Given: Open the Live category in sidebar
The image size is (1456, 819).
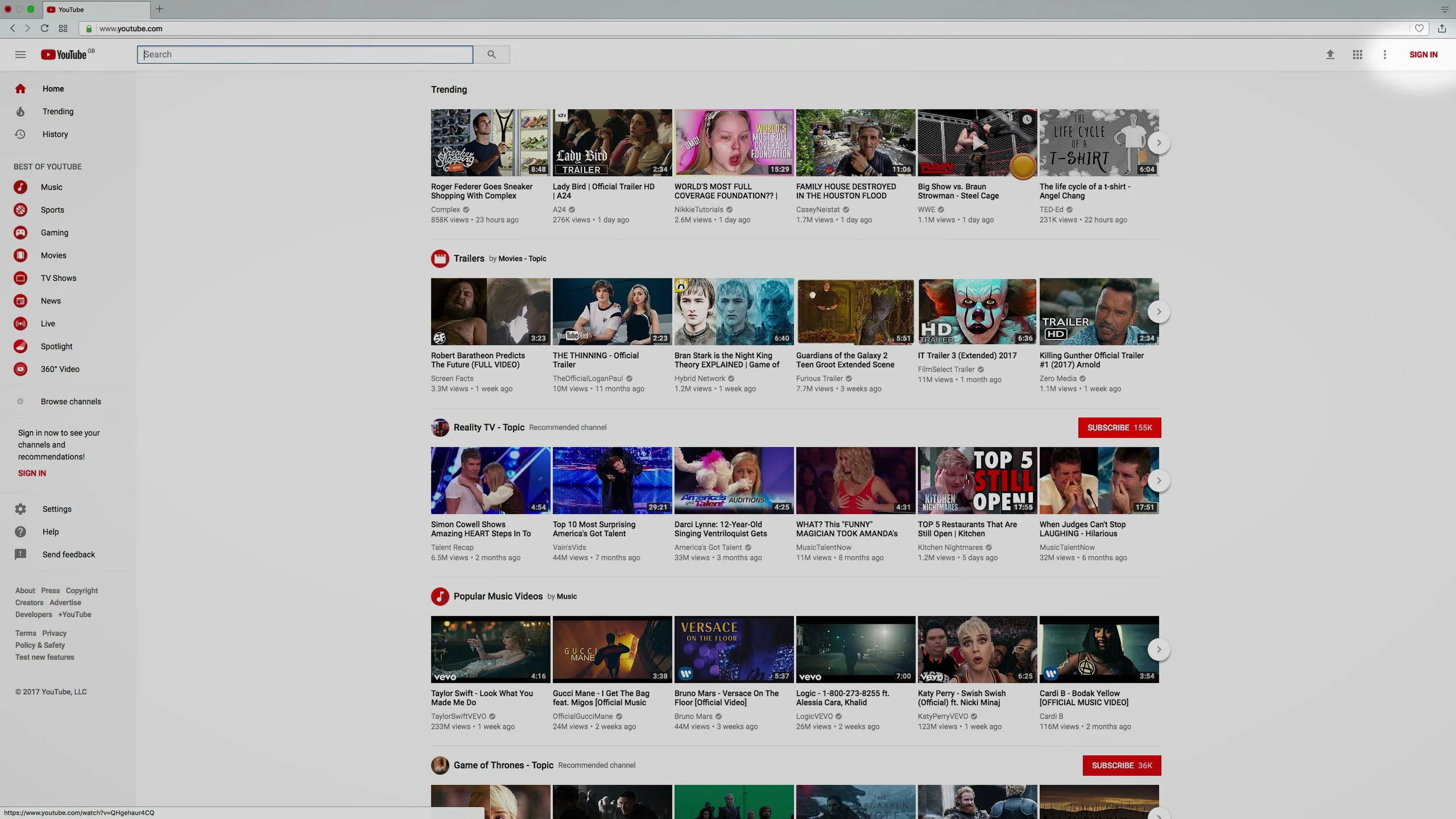Looking at the screenshot, I should coord(48,323).
